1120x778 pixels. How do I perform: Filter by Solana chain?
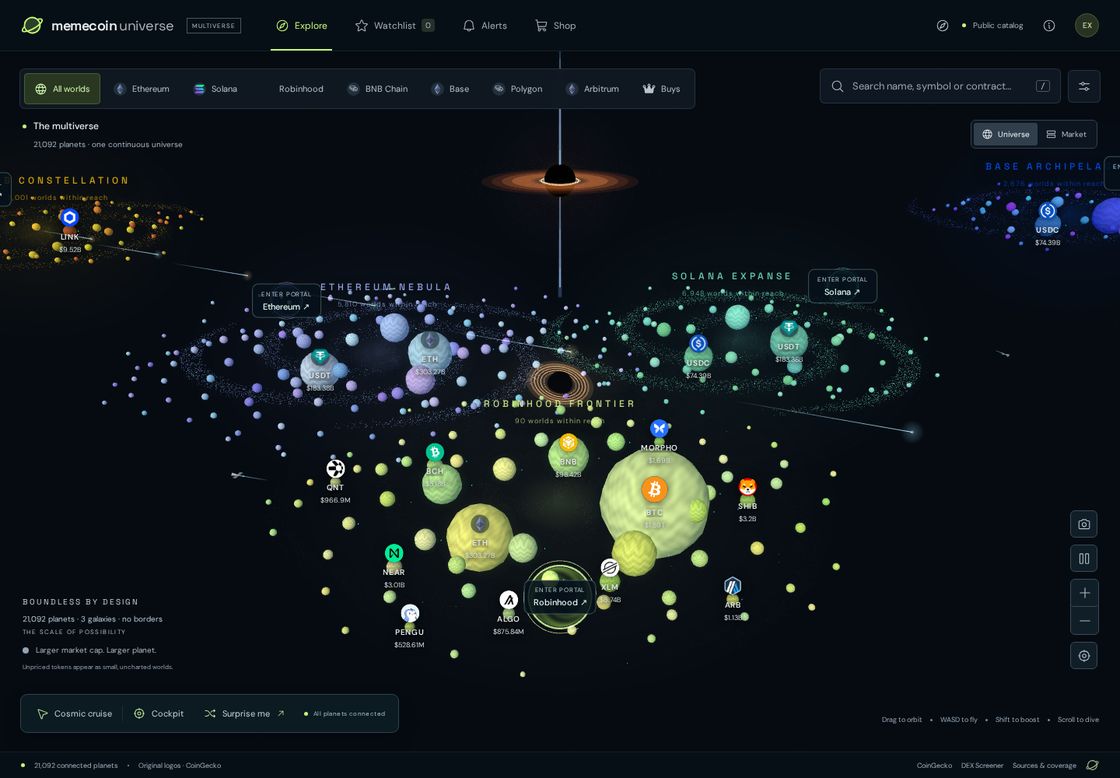[216, 89]
